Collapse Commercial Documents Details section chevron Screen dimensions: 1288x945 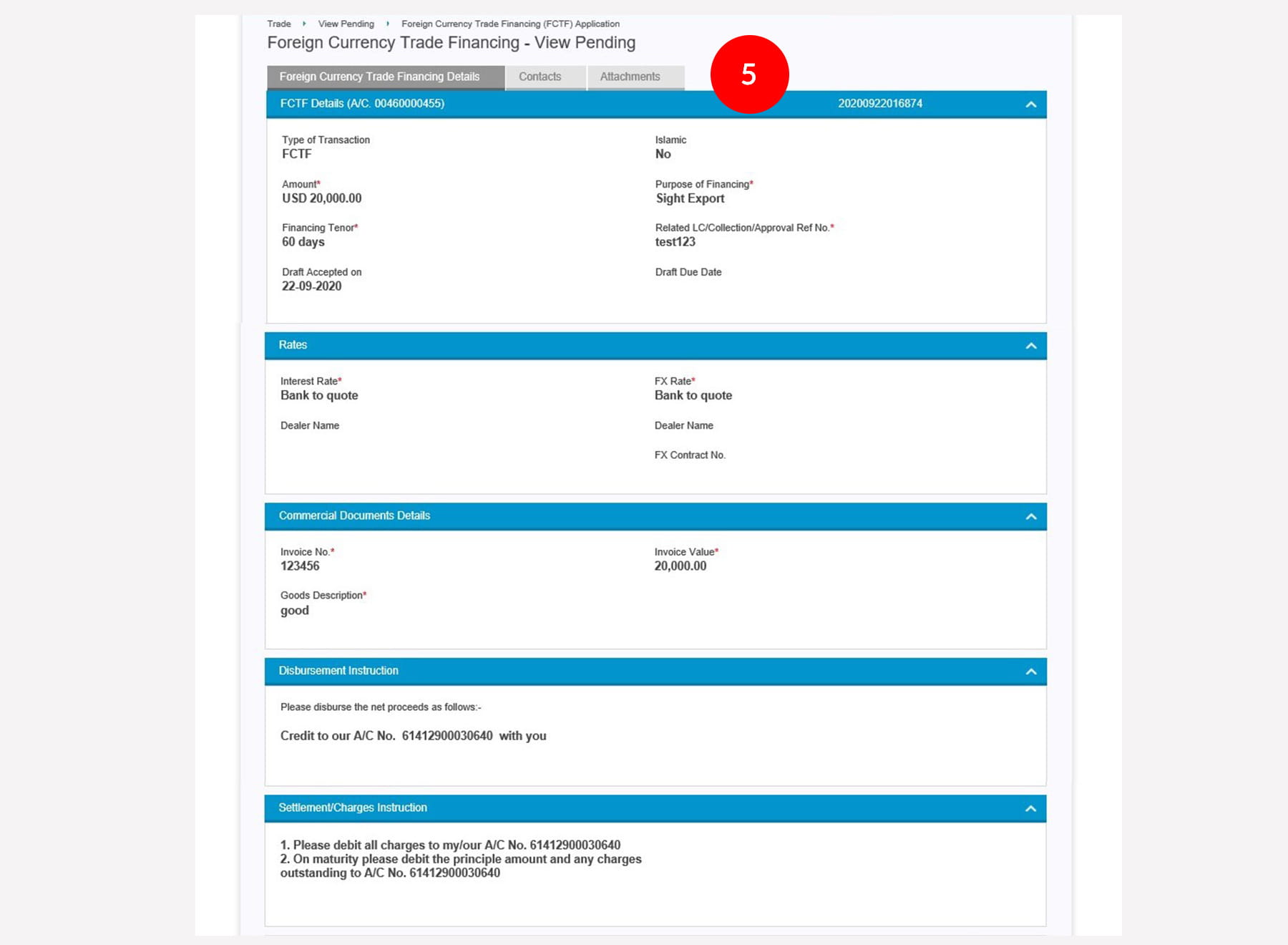[x=1030, y=516]
